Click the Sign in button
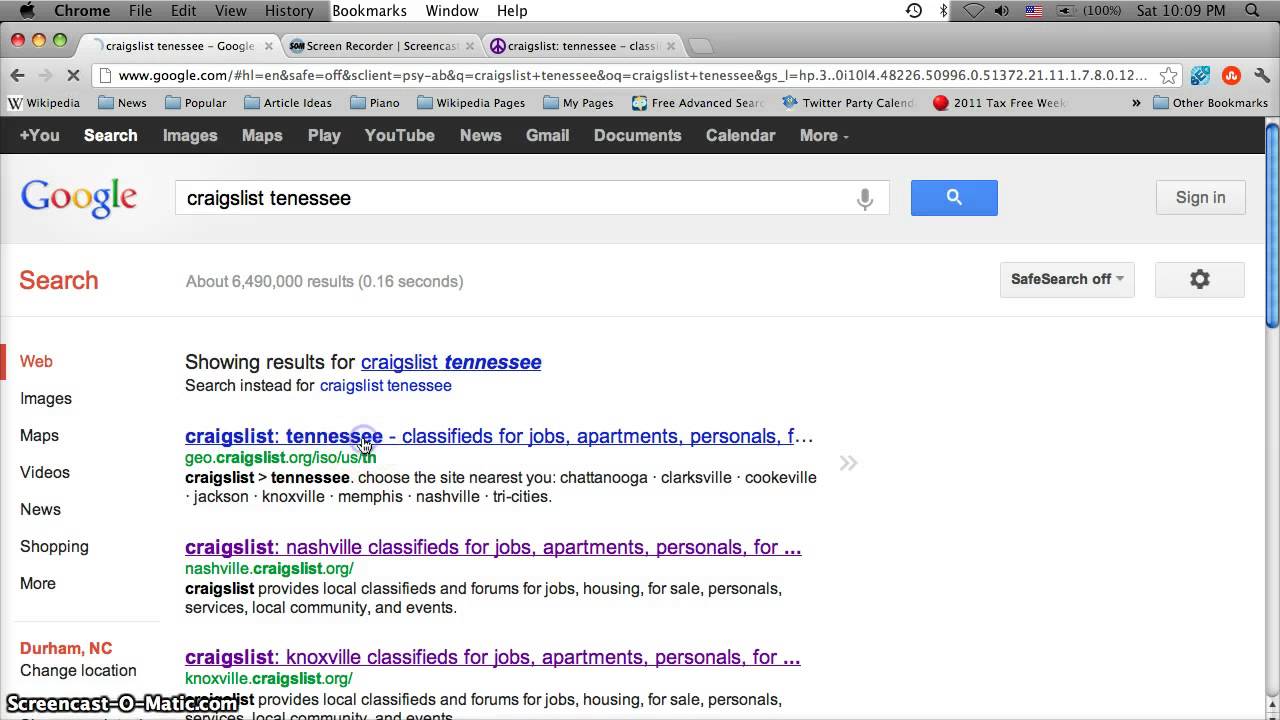 tap(1200, 198)
